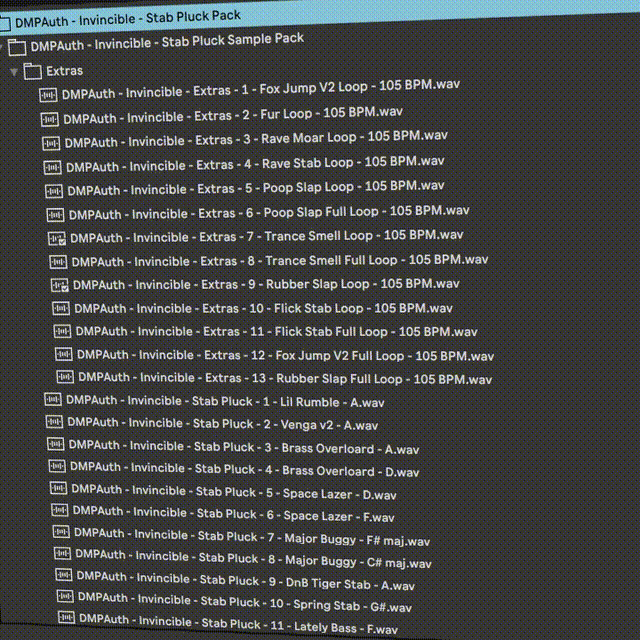Select Flick Stab Loop 105 BPM file
Image resolution: width=640 pixels, height=640 pixels.
point(263,308)
